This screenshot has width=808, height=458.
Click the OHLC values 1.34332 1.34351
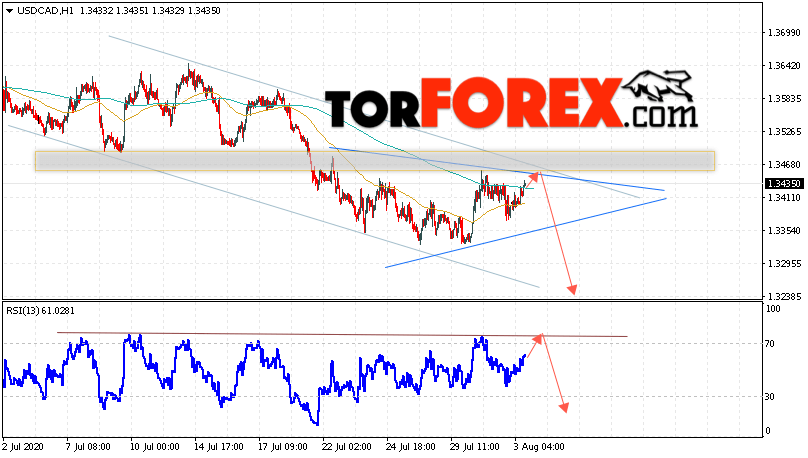pos(114,11)
